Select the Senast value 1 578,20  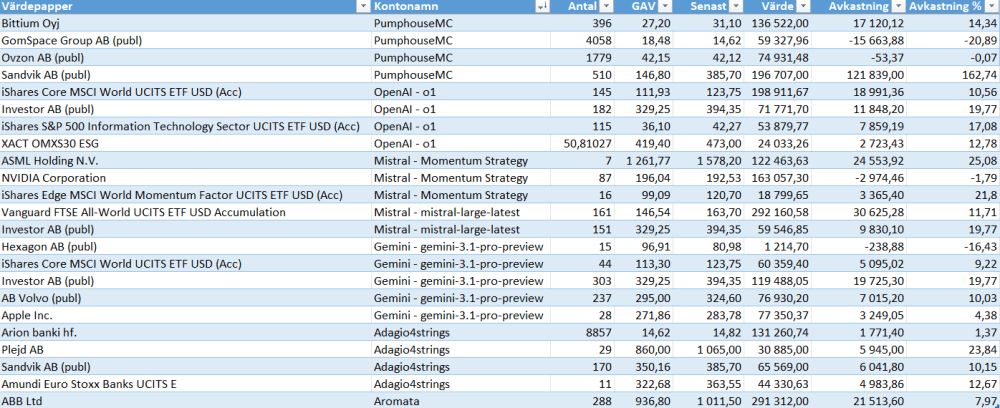click(x=709, y=161)
